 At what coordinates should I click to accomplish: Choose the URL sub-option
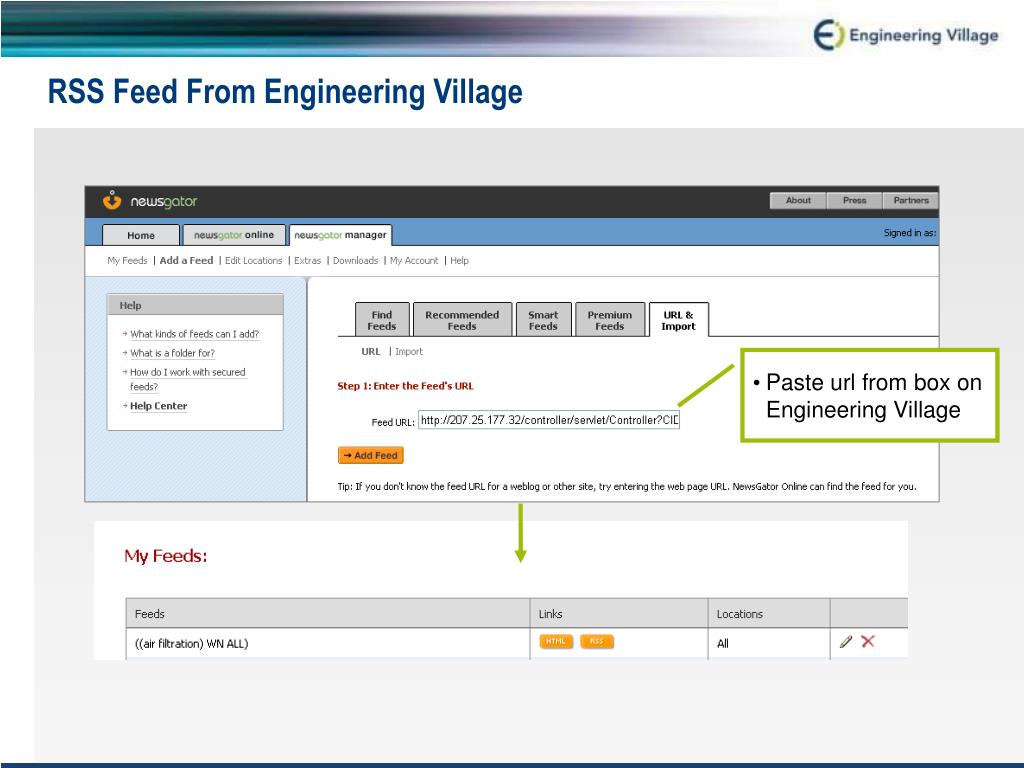[x=370, y=351]
